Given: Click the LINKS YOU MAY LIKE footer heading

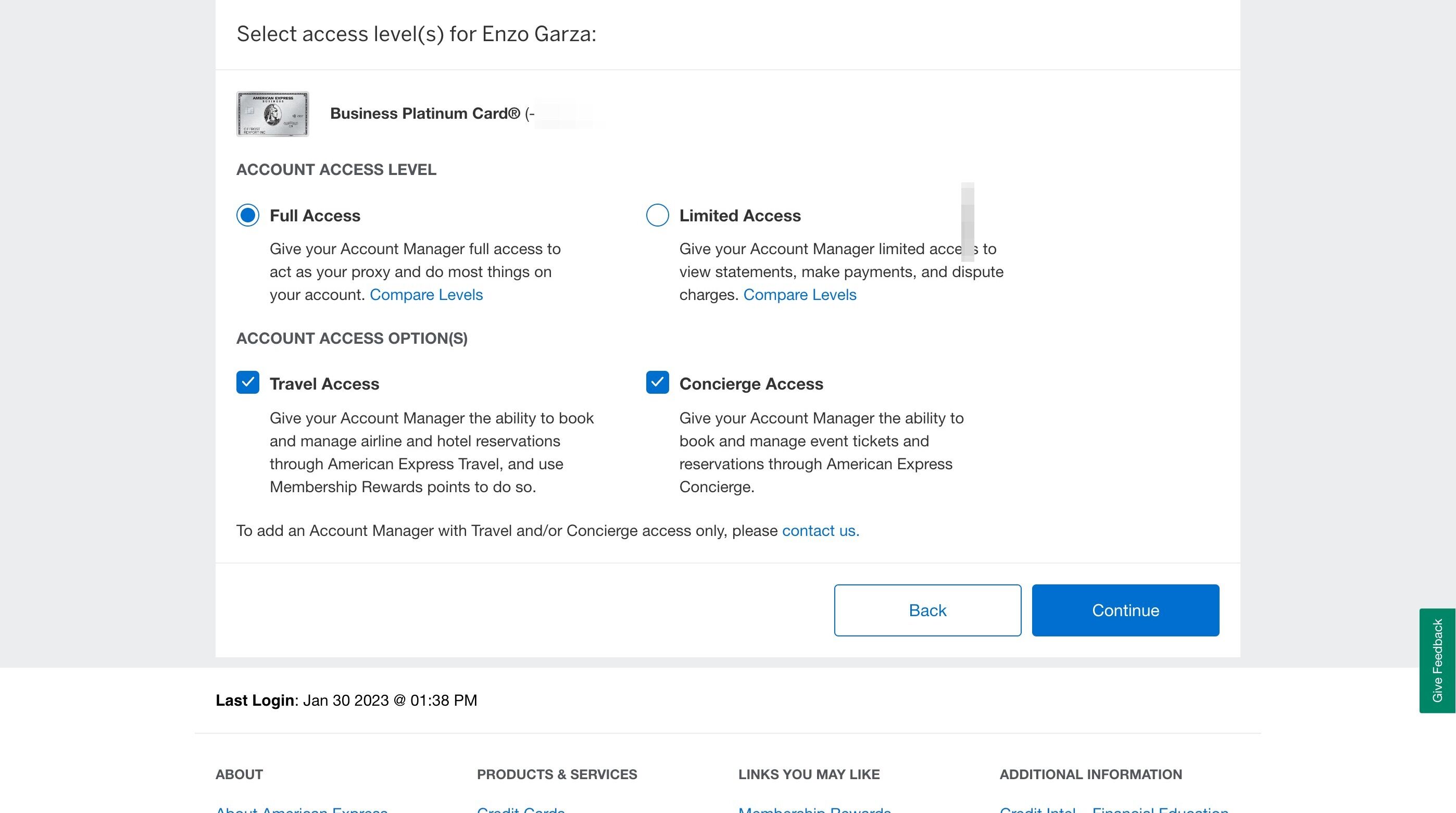Looking at the screenshot, I should click(809, 774).
